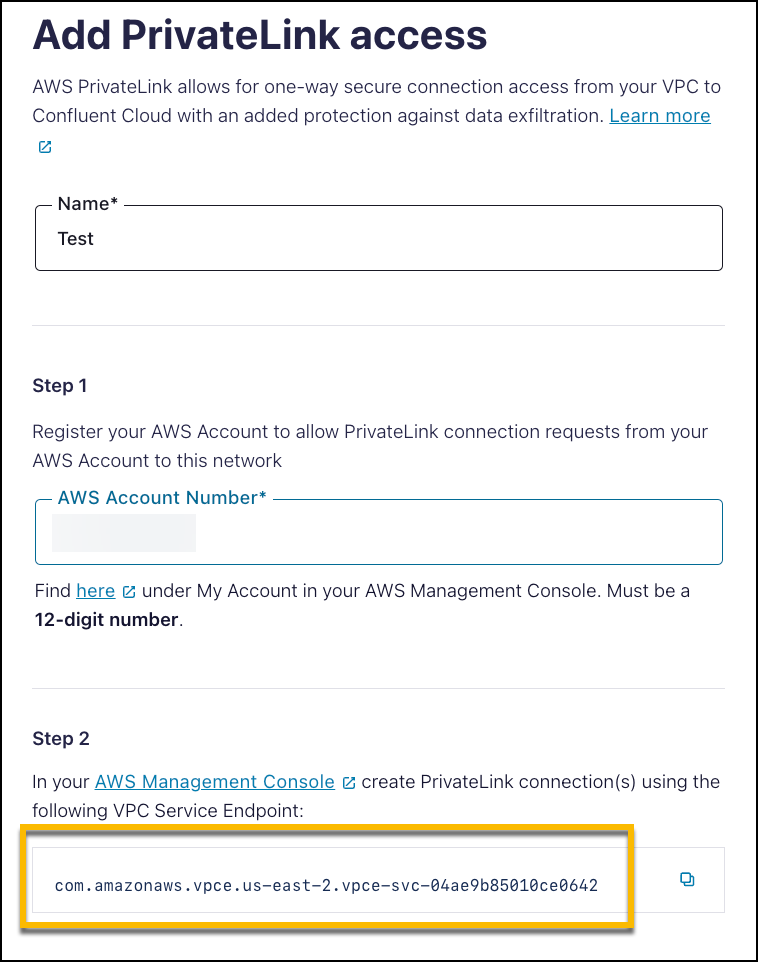This screenshot has height=962, width=758.
Task: Click the redacted account number value
Action: click(124, 534)
